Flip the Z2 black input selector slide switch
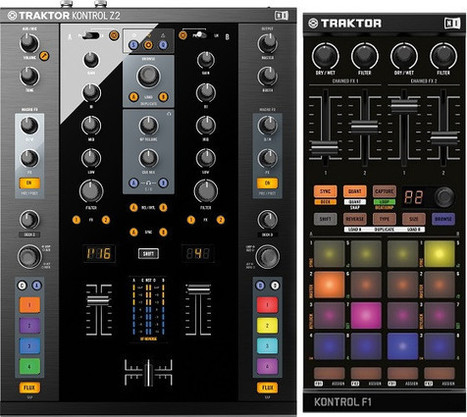467x417 pixels. point(90,35)
